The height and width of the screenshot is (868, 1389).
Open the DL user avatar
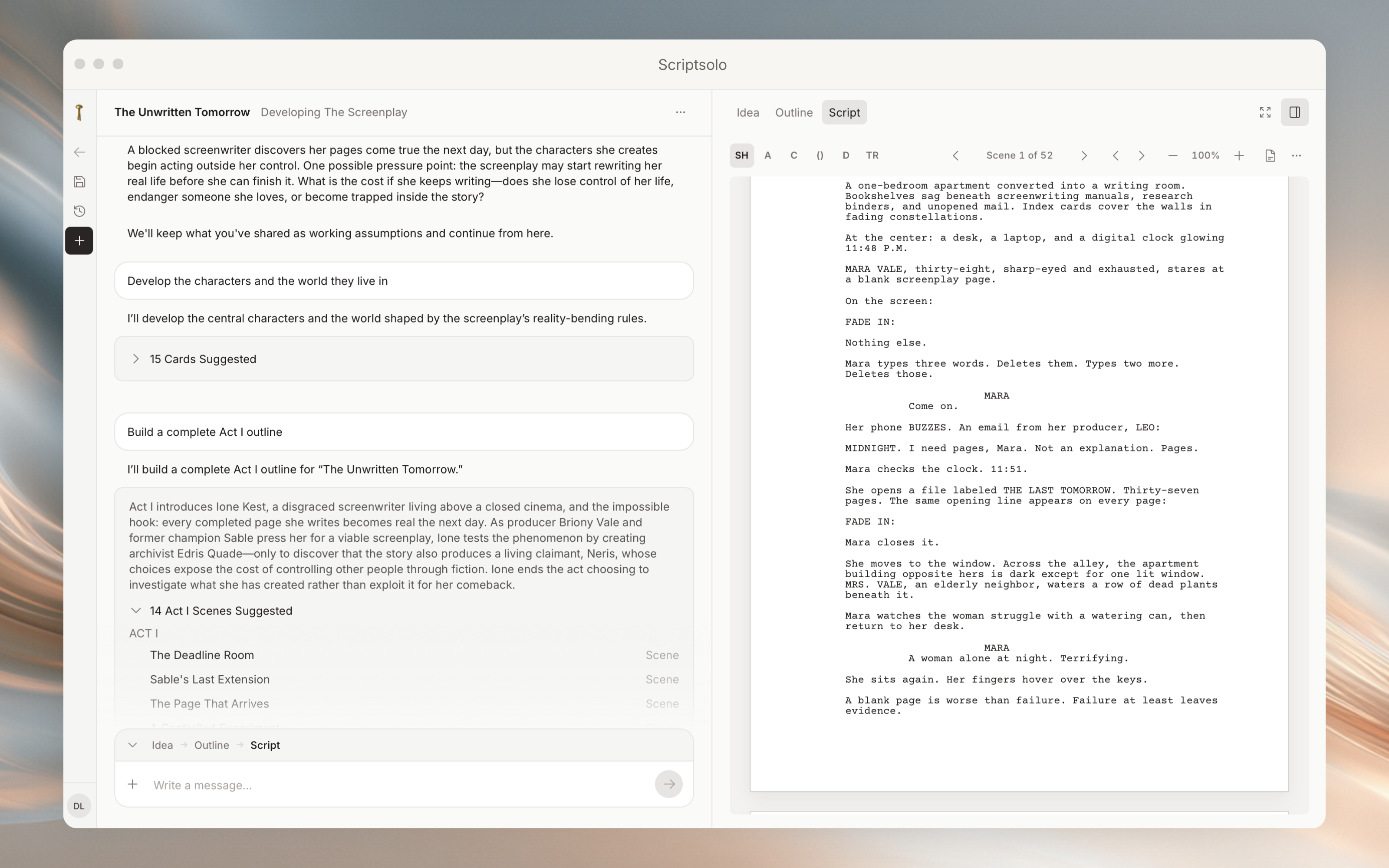(79, 806)
